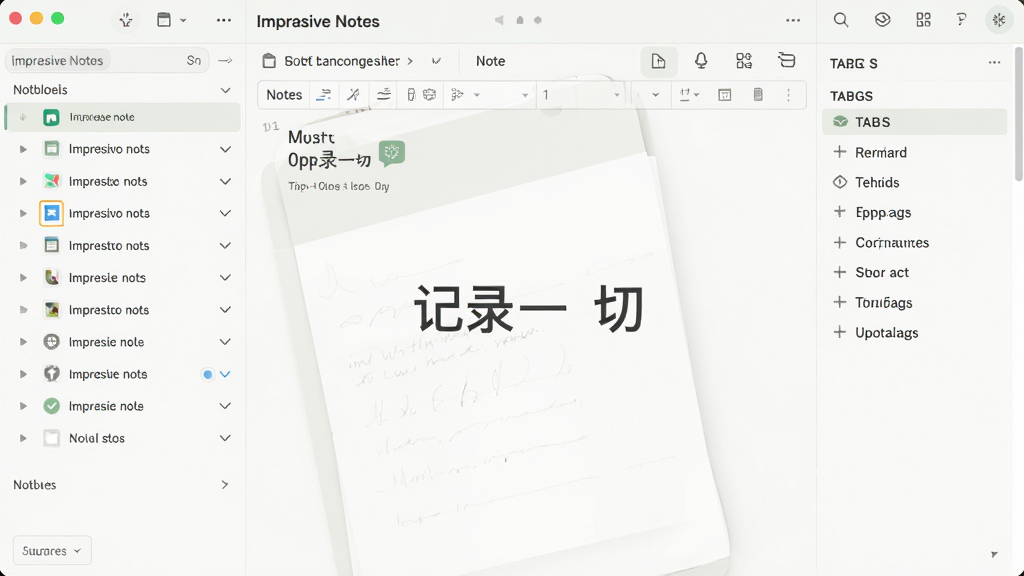Open the chevron on Noiol stos row
This screenshot has height=576, width=1024.
click(x=225, y=438)
